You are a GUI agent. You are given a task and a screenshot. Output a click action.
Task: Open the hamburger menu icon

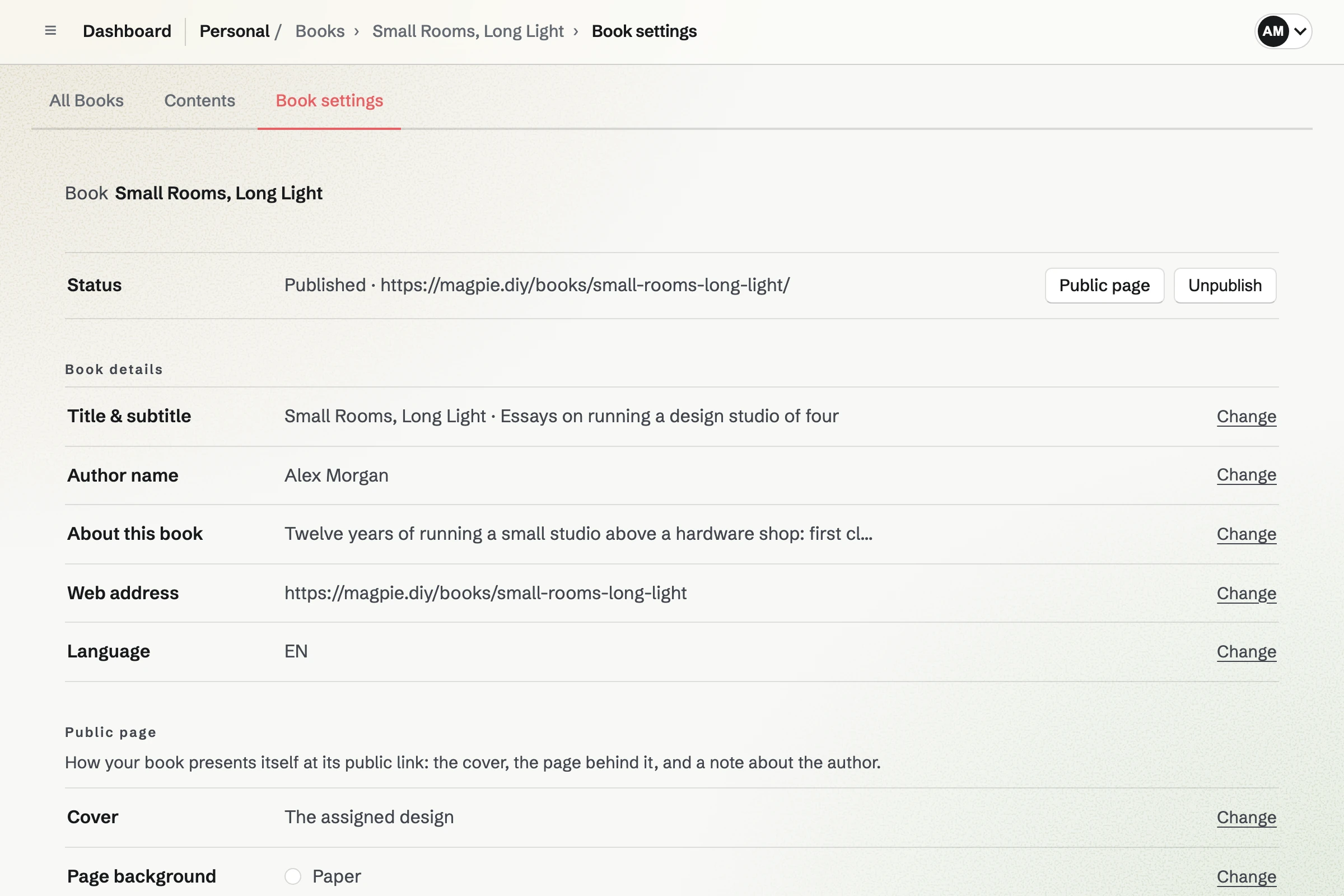tap(50, 31)
